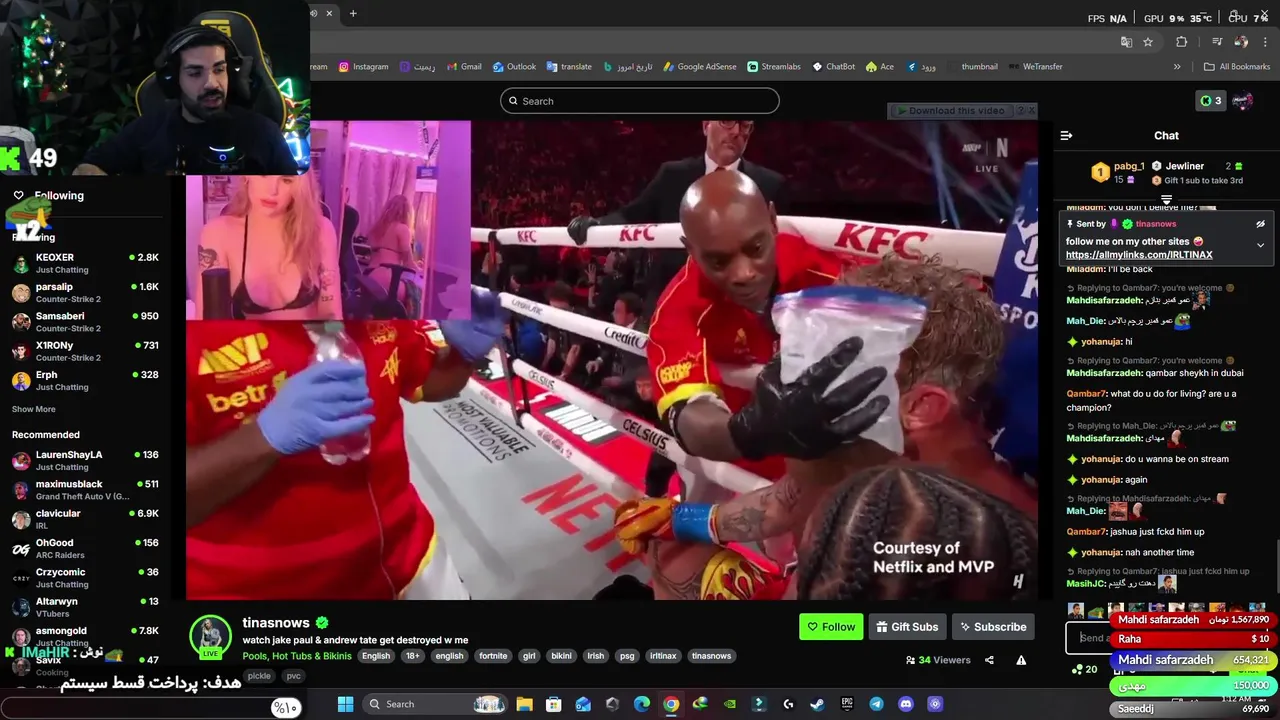Viewport: 1280px width, 720px height.
Task: Open clavicular recommended channel
Action: click(85, 519)
